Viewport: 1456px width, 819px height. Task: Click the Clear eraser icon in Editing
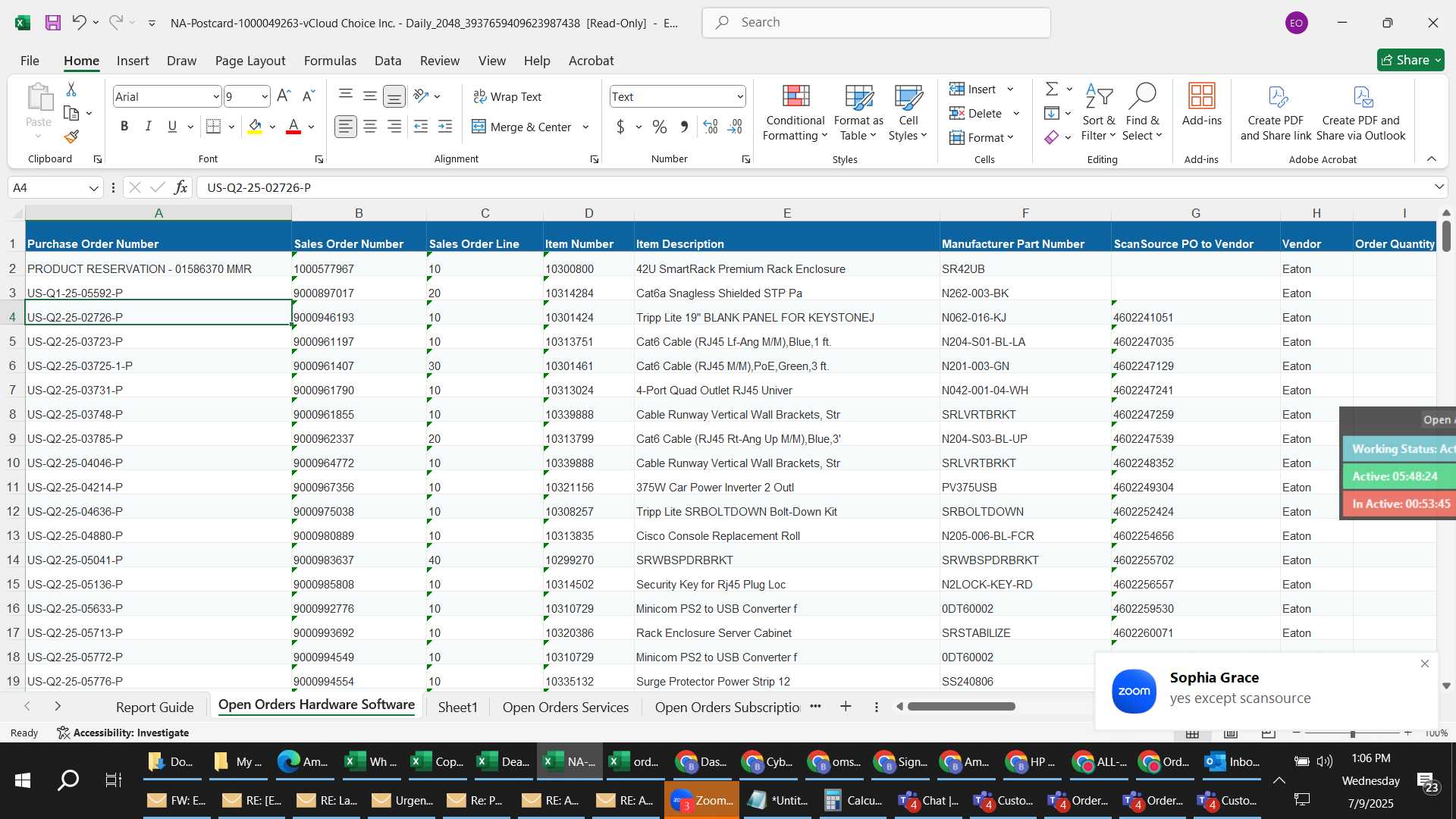point(1052,137)
